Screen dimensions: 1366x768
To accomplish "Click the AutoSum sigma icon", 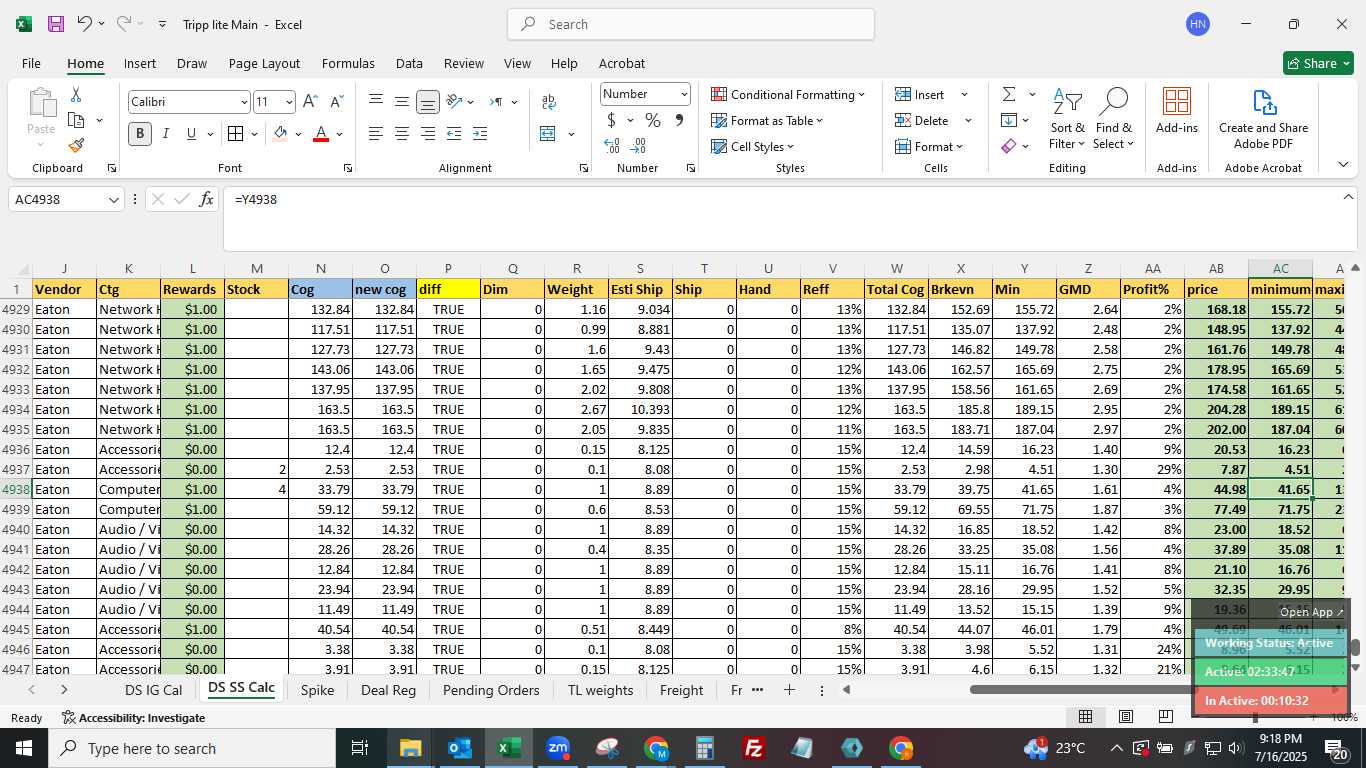I will coord(1009,94).
